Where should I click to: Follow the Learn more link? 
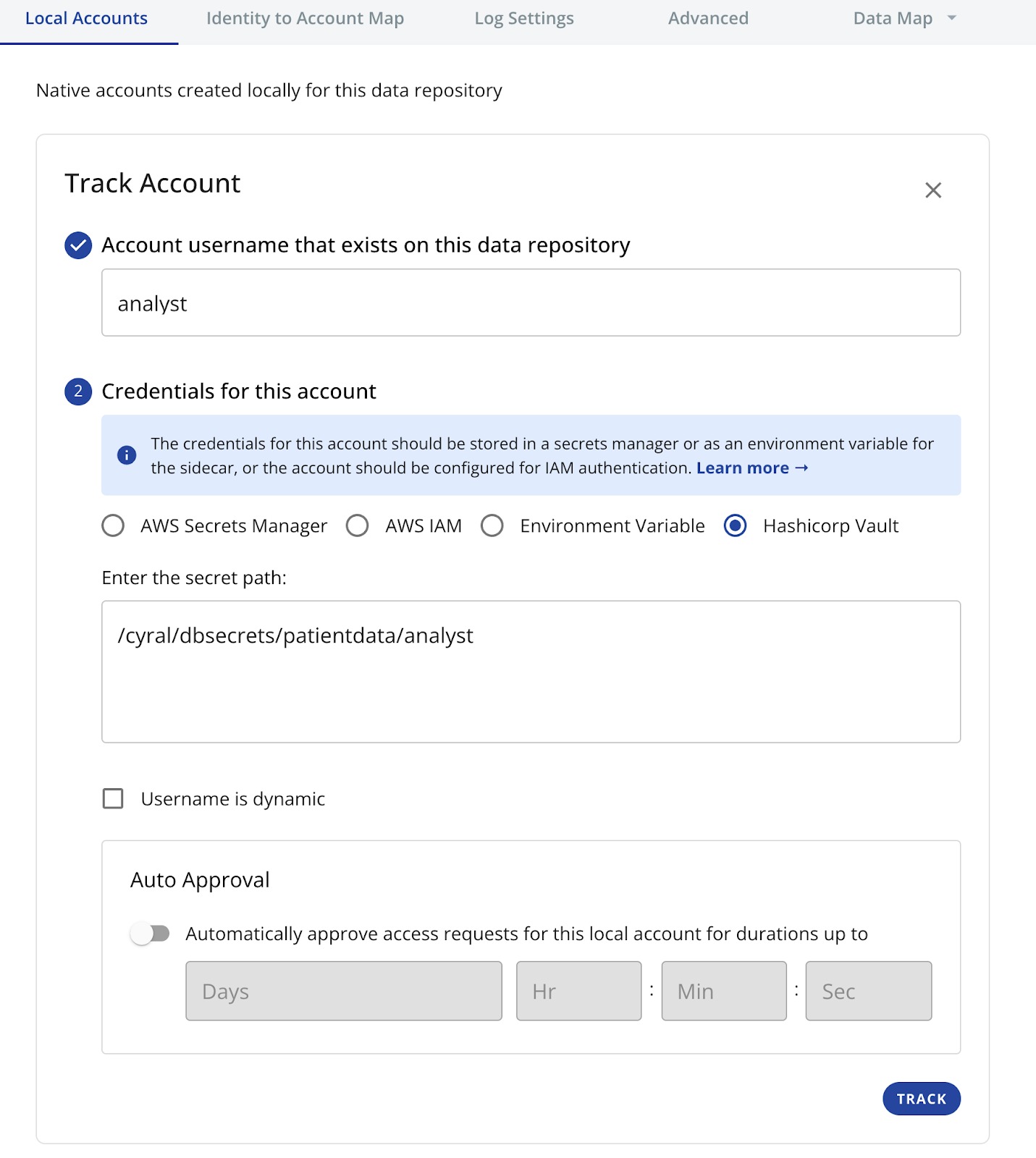click(752, 468)
